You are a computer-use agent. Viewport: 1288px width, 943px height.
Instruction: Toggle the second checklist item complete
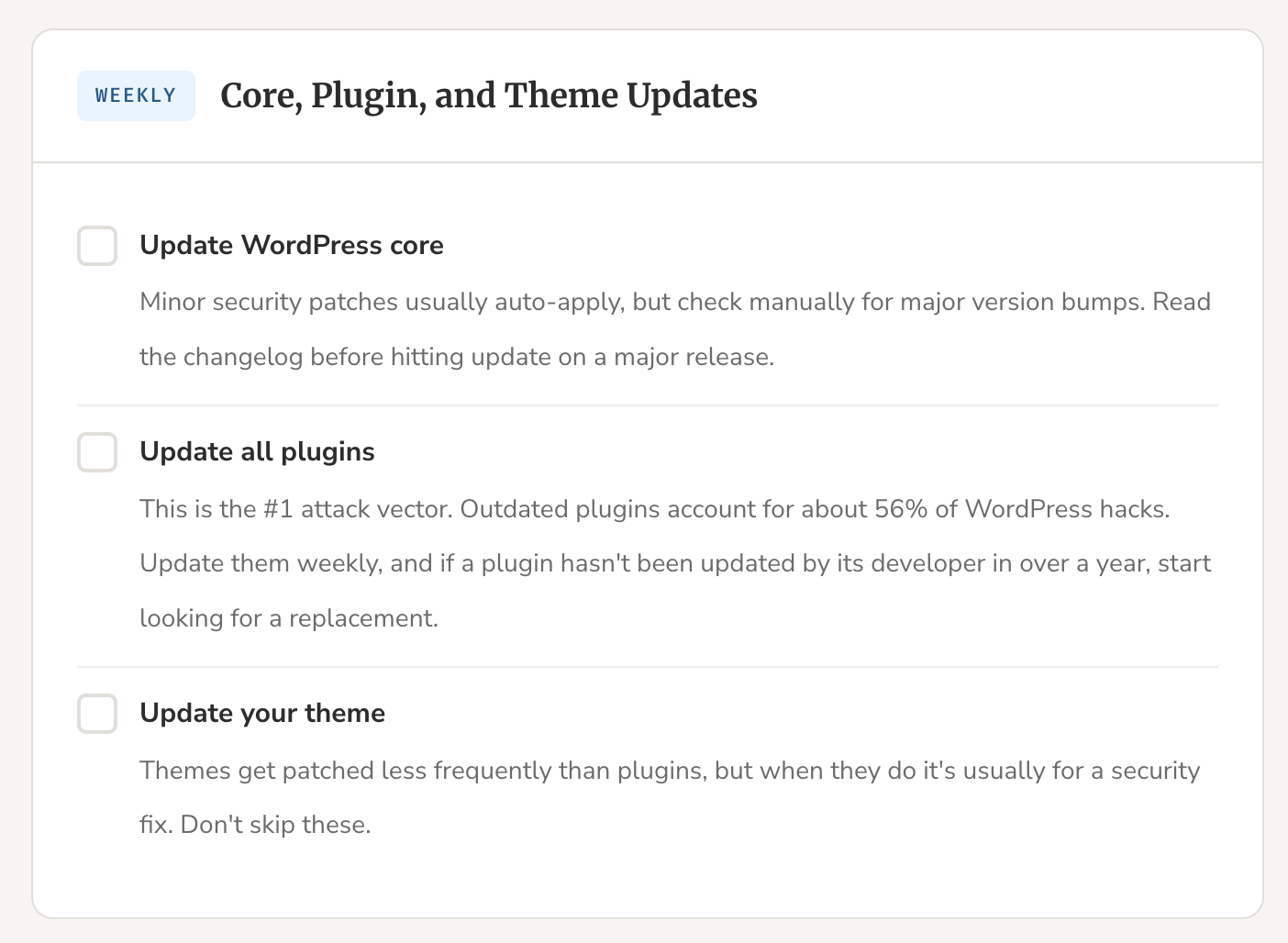coord(96,452)
